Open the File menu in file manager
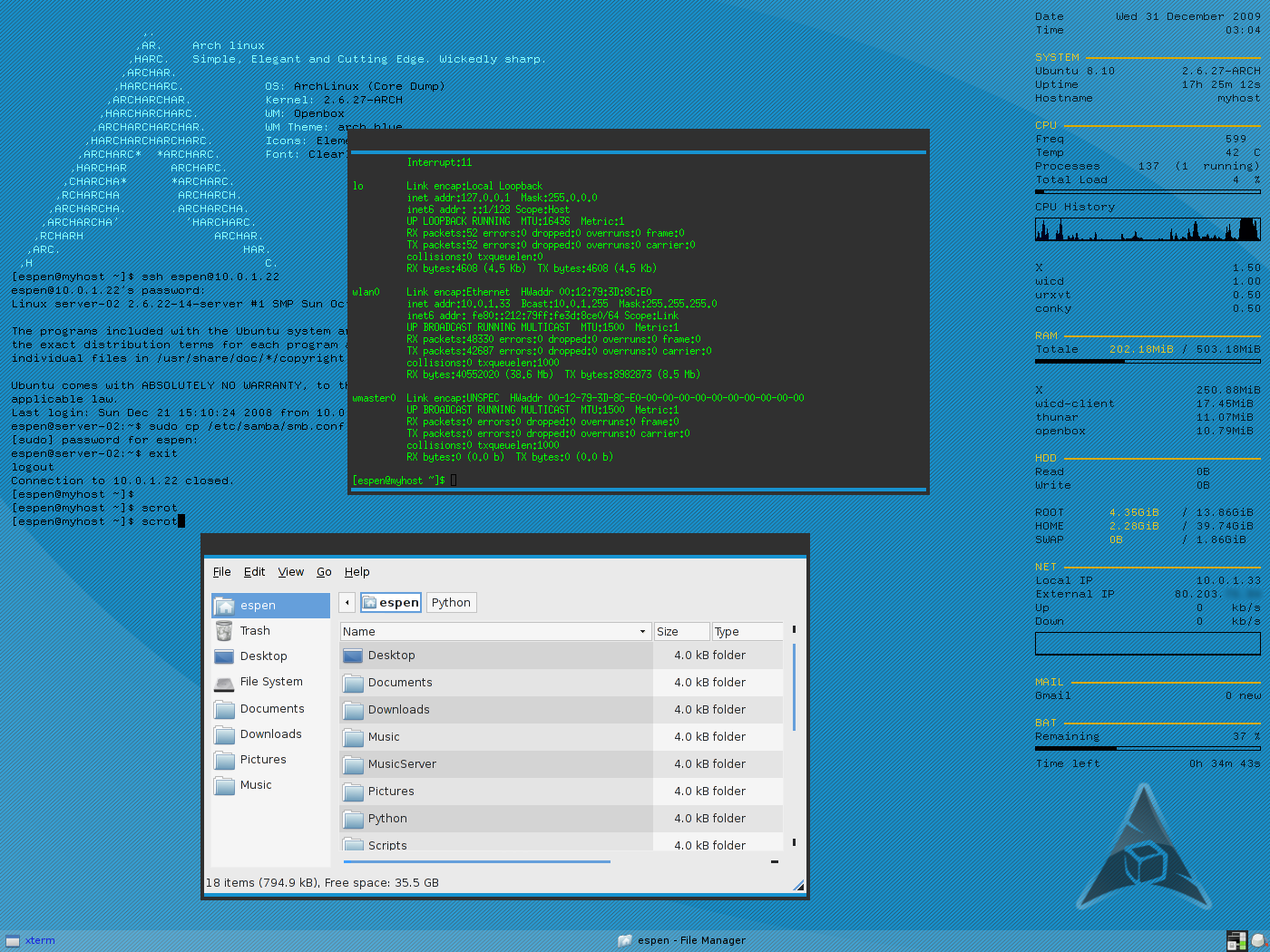 (x=221, y=572)
